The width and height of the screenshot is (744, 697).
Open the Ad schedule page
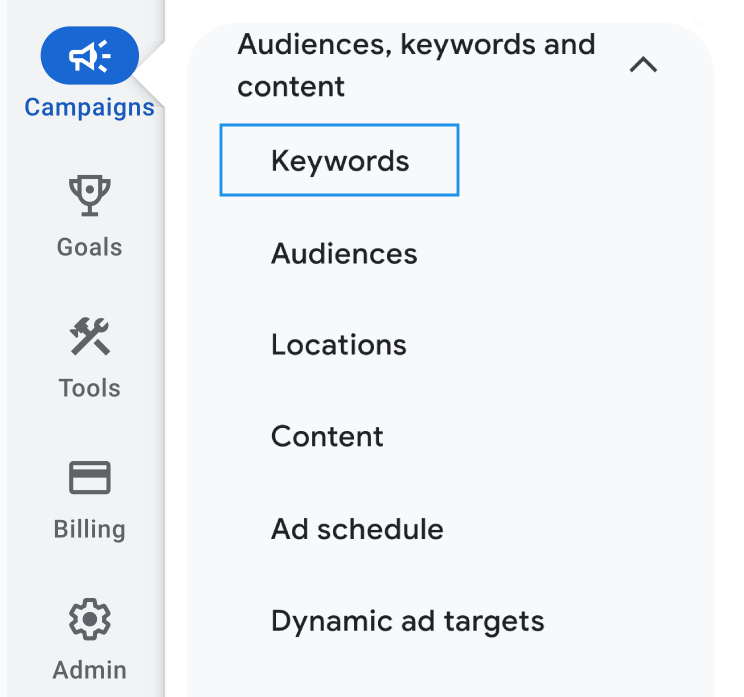(x=357, y=529)
